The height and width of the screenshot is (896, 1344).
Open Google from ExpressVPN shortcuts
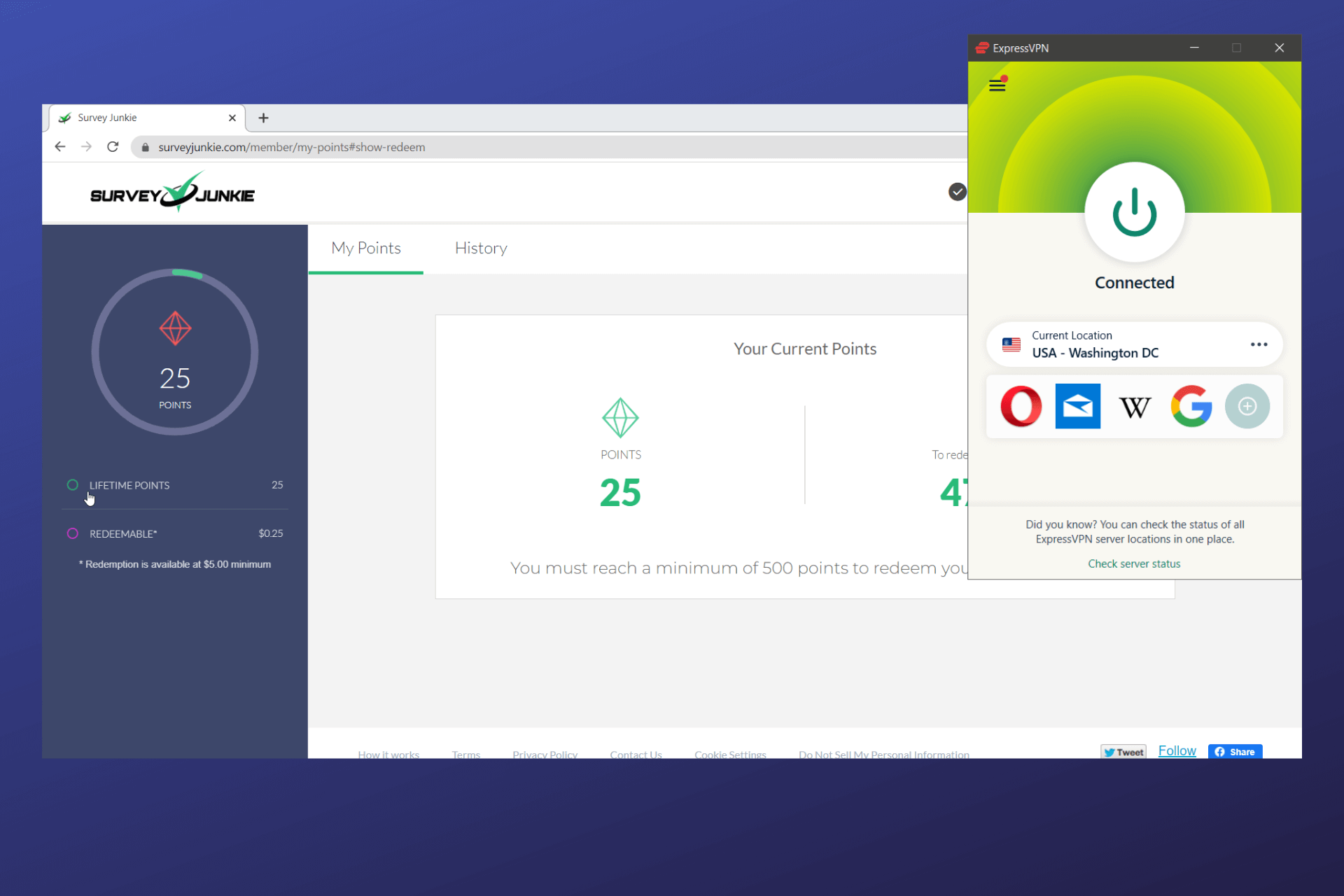tap(1191, 406)
